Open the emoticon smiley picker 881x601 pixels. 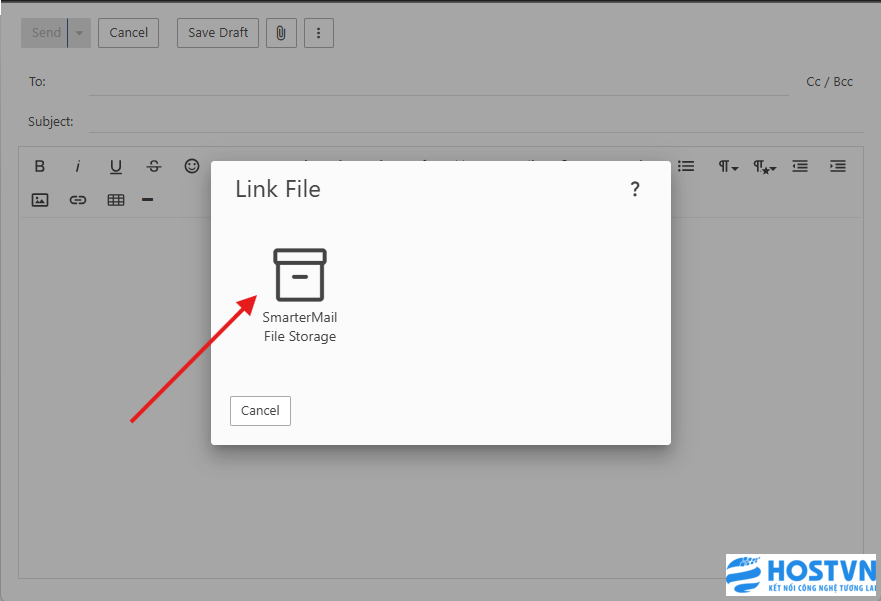192,167
